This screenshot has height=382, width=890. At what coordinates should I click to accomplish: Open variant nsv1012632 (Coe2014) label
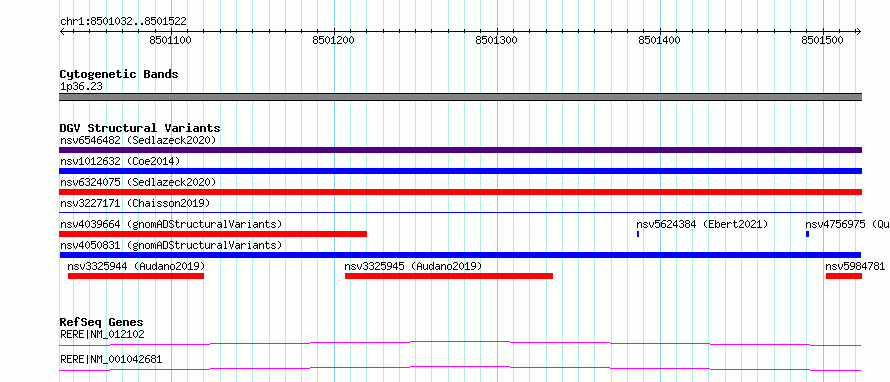(x=120, y=161)
